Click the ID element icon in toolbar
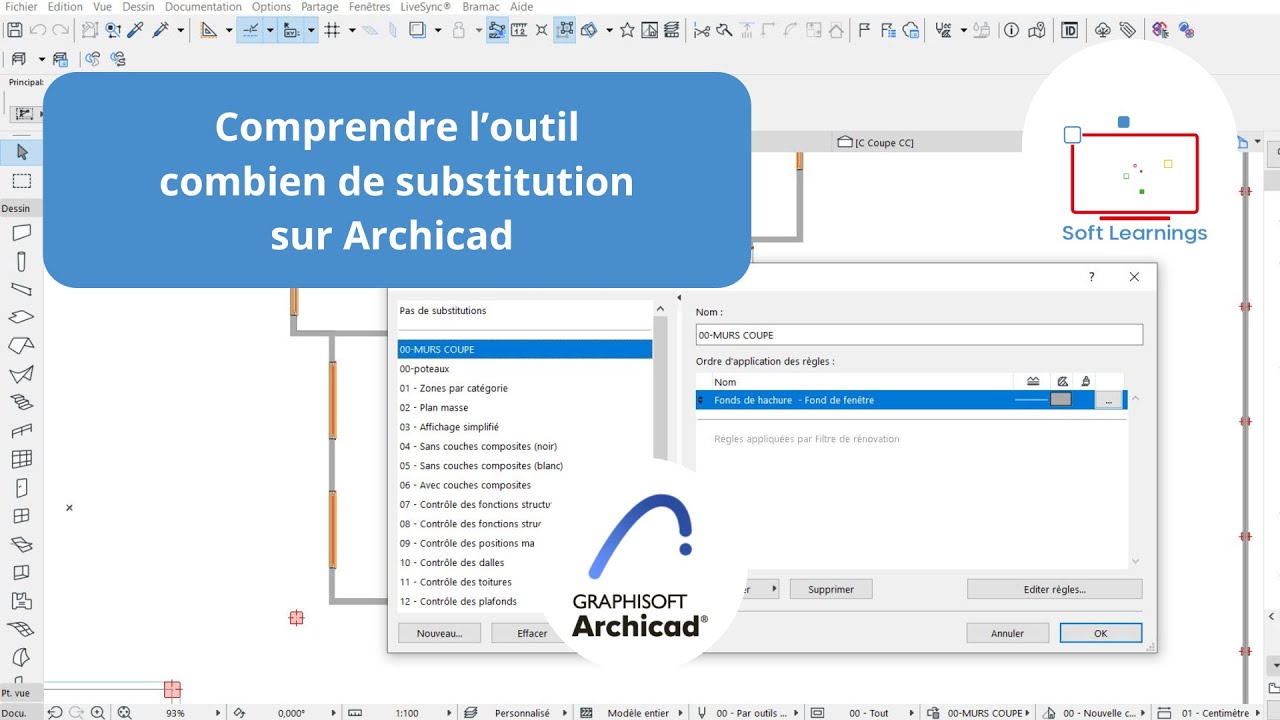 click(1070, 30)
